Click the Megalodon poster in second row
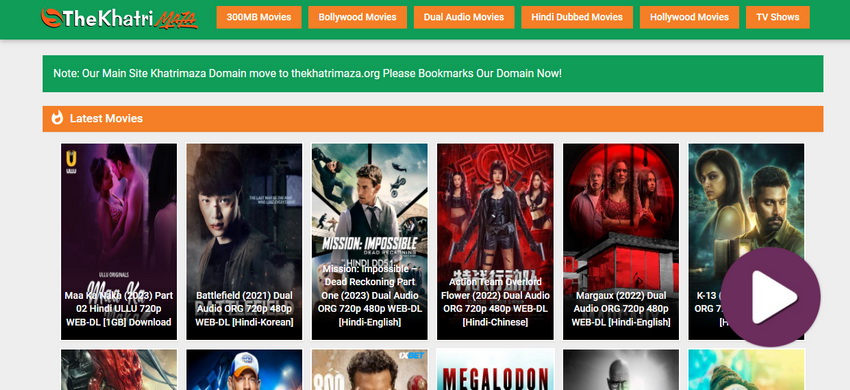The width and height of the screenshot is (850, 390). (495, 370)
